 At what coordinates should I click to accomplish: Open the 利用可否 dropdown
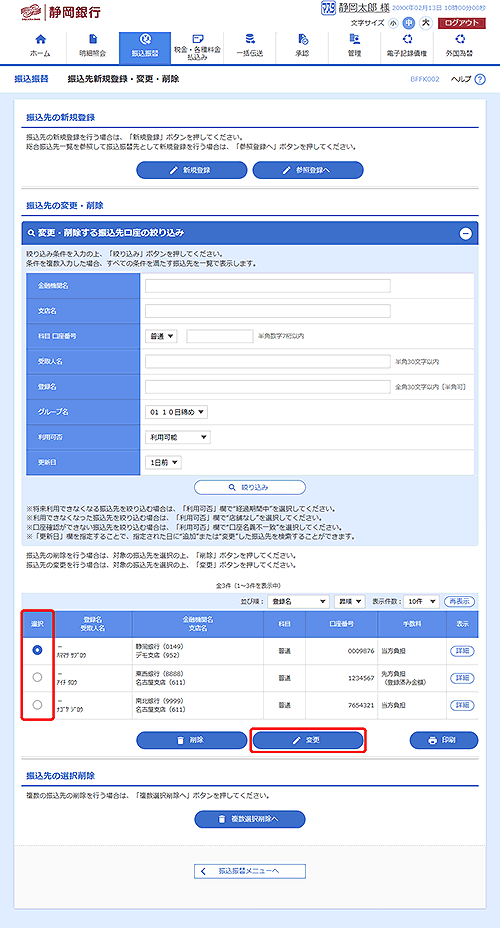pos(178,437)
